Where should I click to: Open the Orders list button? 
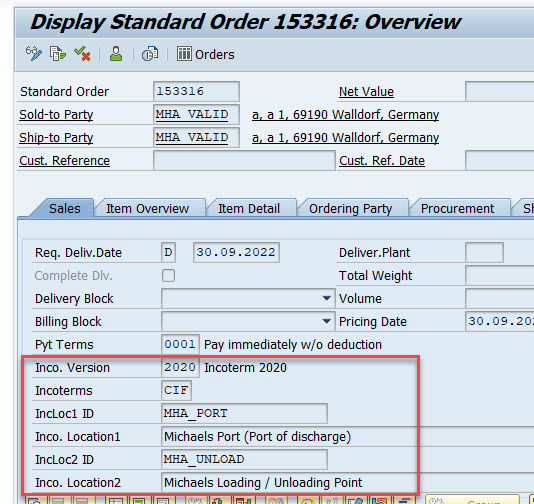pos(206,54)
